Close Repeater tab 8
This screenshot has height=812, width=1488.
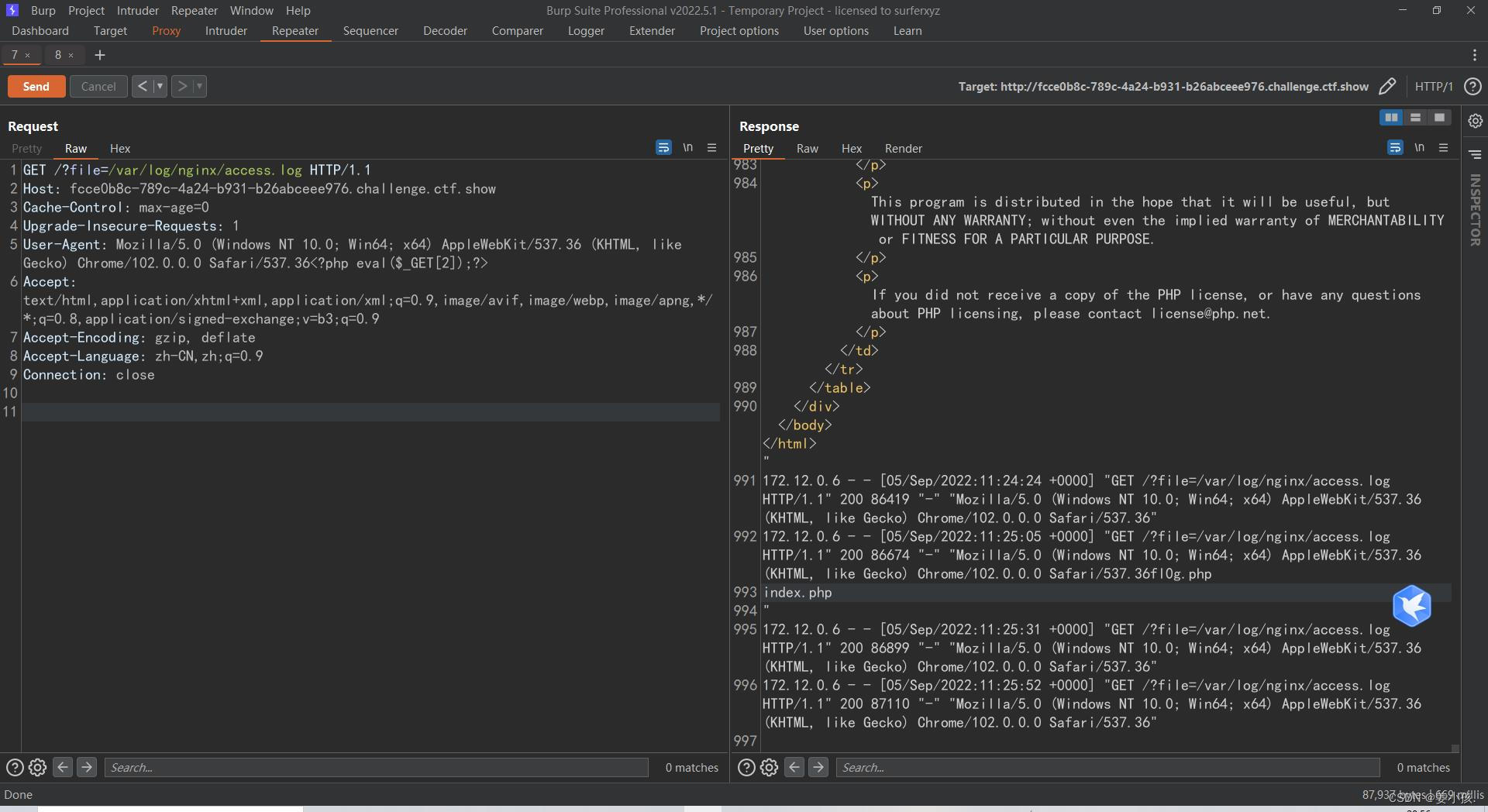pos(71,55)
